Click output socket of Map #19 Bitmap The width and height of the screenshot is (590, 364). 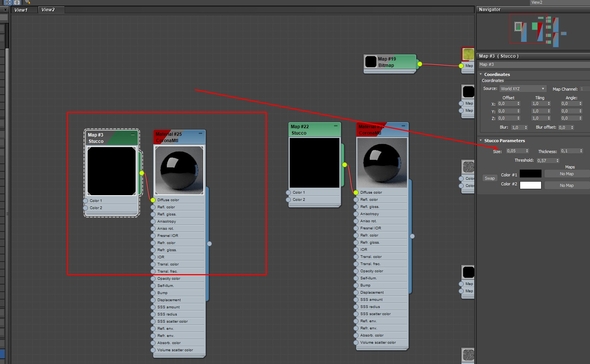click(420, 64)
